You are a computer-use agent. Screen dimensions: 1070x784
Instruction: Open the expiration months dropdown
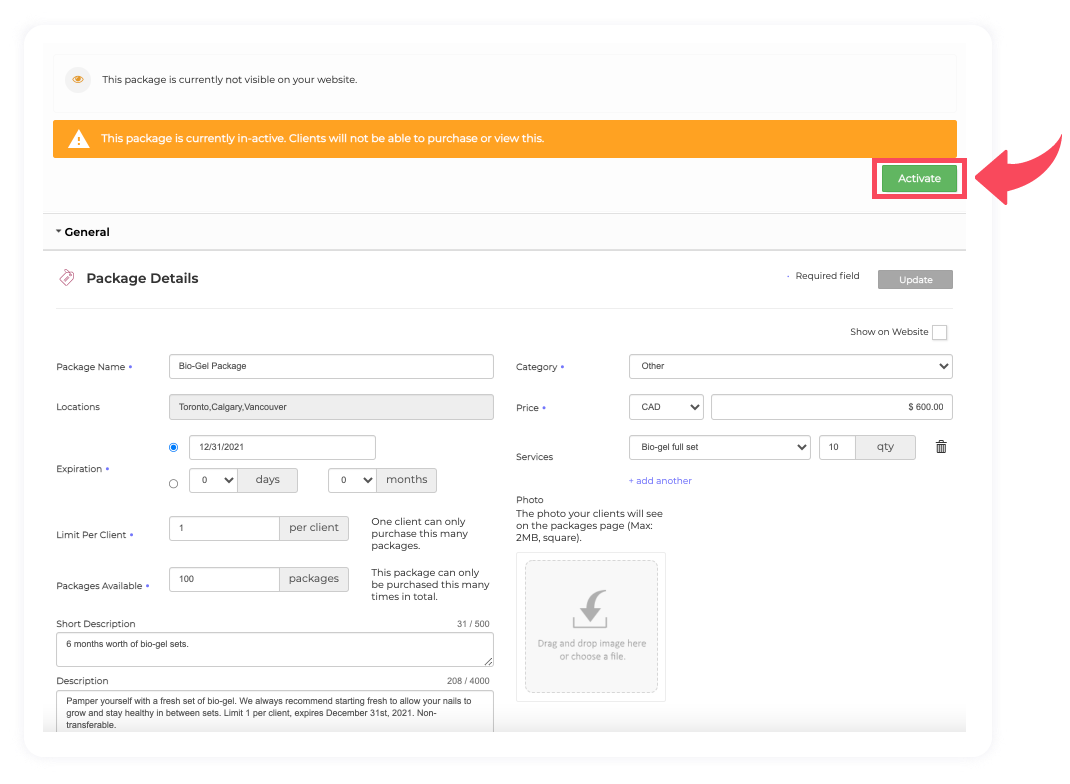click(352, 480)
